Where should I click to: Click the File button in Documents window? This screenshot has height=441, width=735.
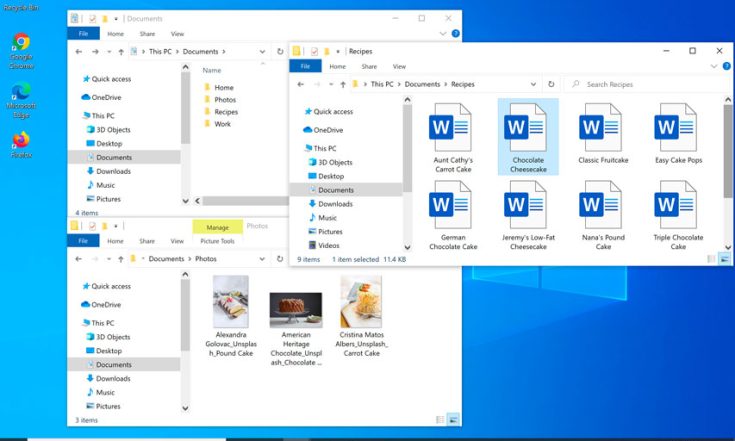(x=84, y=34)
